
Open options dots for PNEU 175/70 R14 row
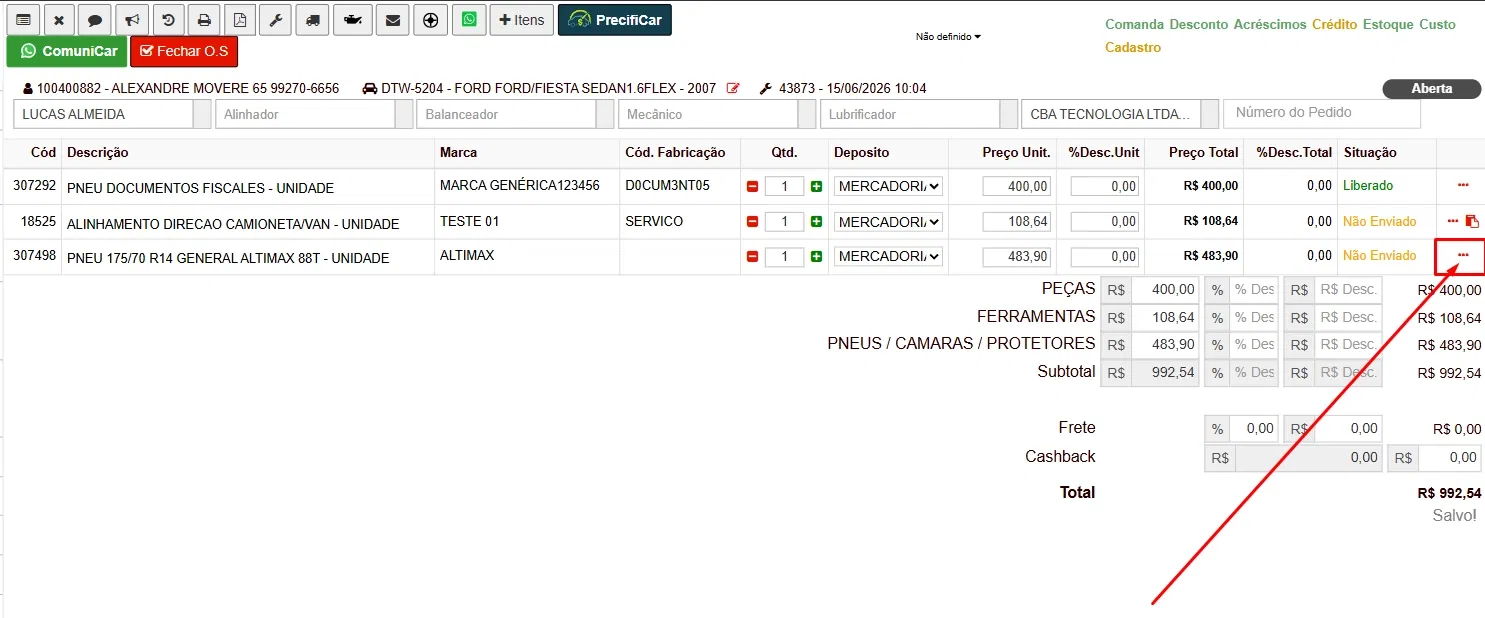pyautogui.click(x=1463, y=255)
